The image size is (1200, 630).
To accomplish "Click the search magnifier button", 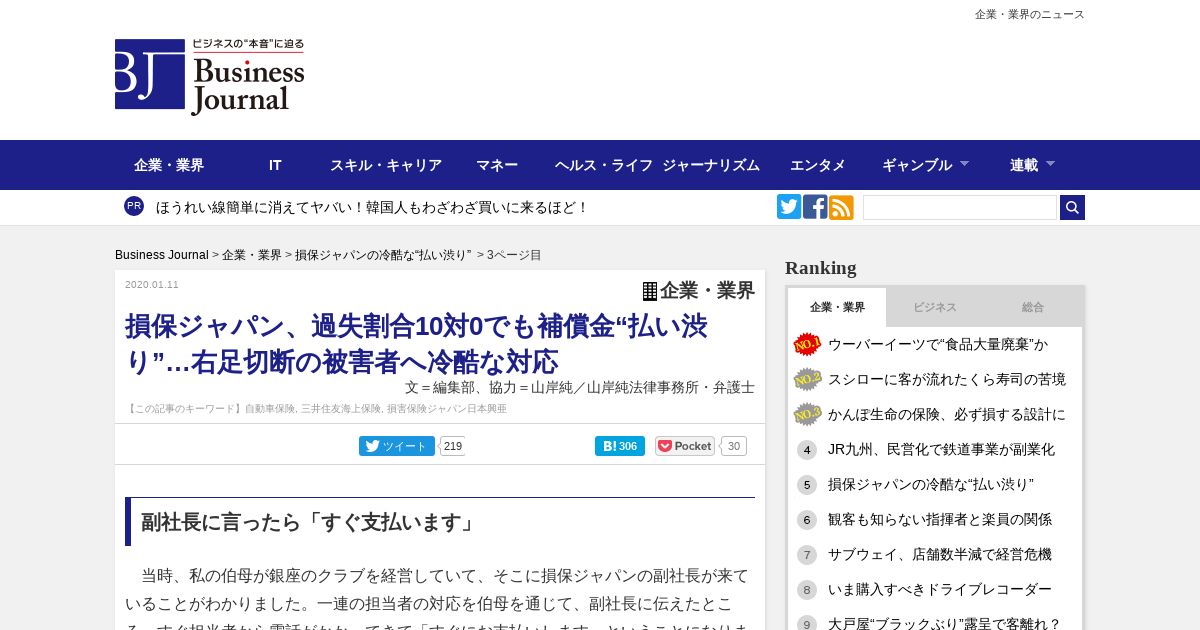I will click(1072, 207).
